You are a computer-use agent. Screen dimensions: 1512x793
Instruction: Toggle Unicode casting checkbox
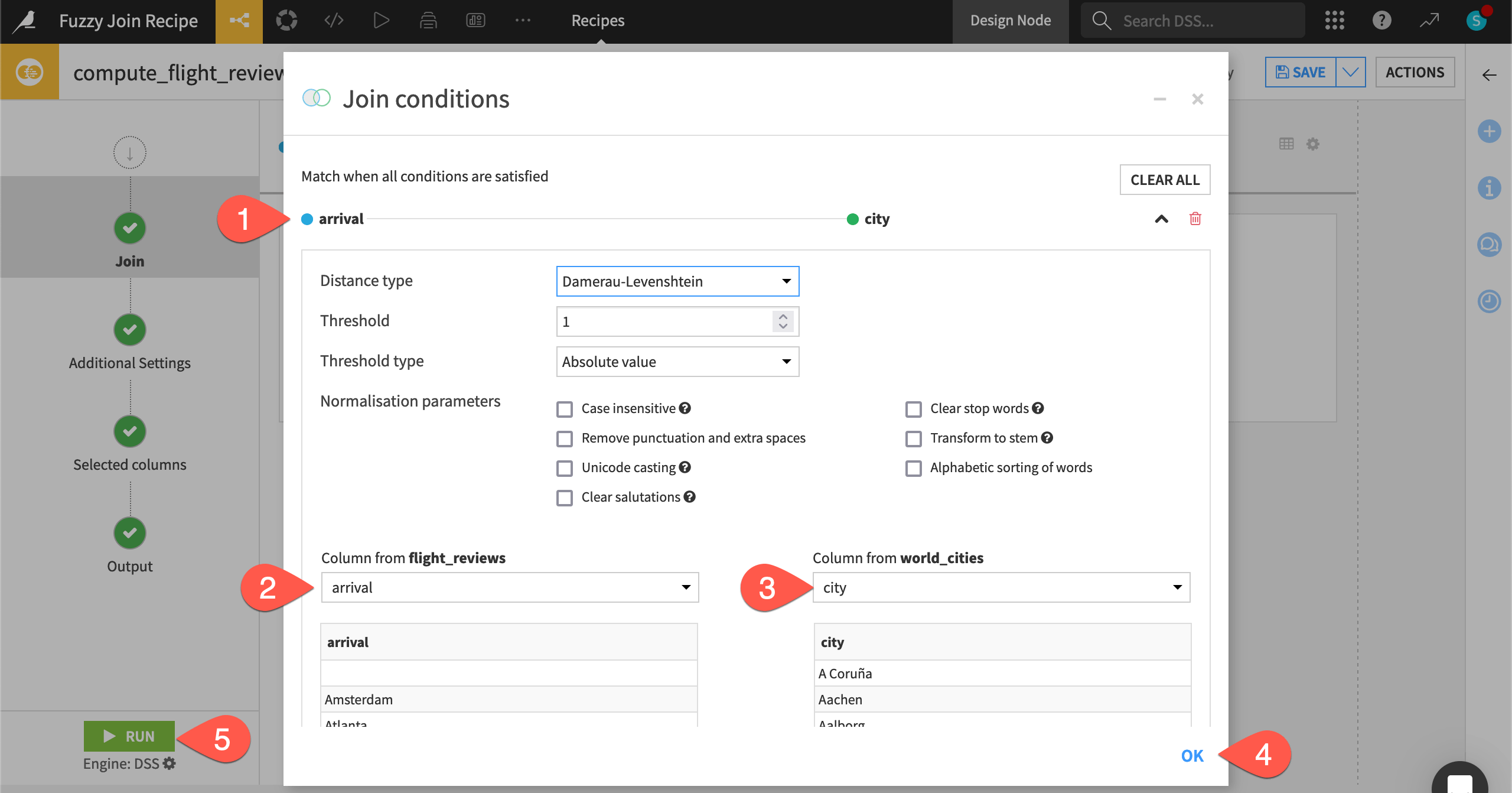(x=565, y=468)
